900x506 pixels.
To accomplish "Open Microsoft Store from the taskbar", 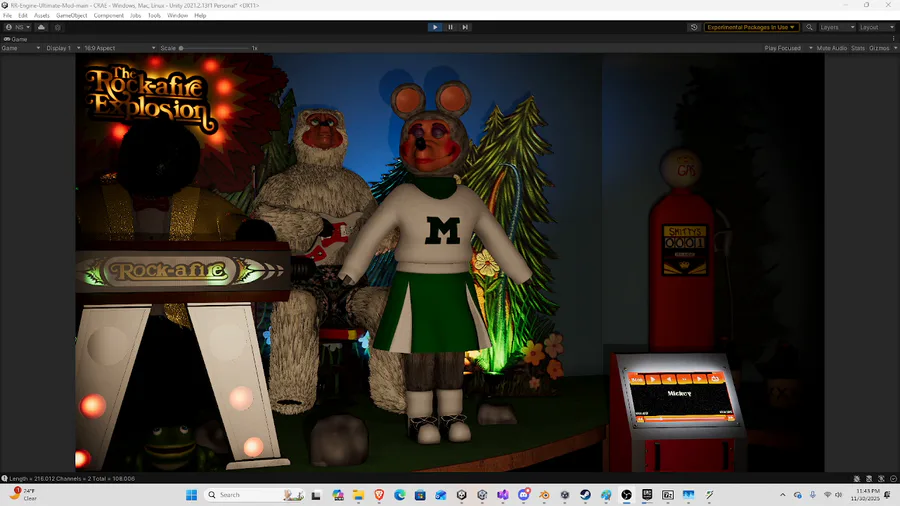I will point(420,495).
